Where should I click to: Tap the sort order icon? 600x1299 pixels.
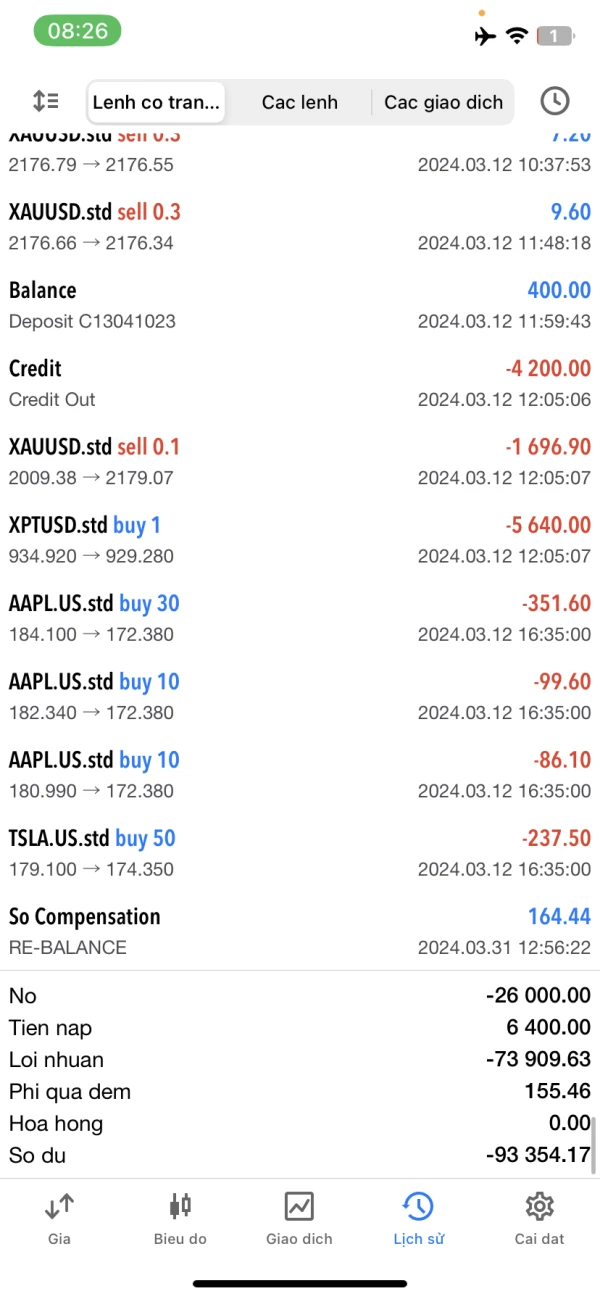click(45, 101)
